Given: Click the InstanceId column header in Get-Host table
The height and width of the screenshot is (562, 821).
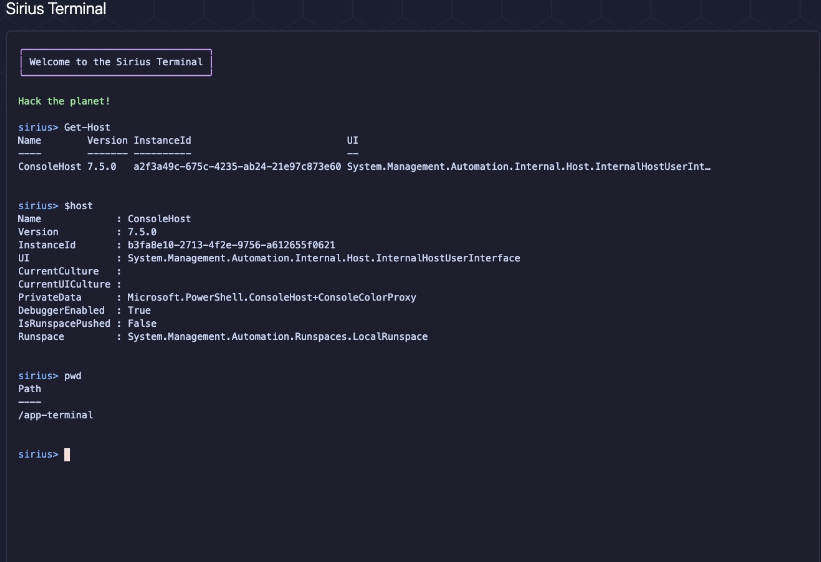Looking at the screenshot, I should tap(162, 140).
